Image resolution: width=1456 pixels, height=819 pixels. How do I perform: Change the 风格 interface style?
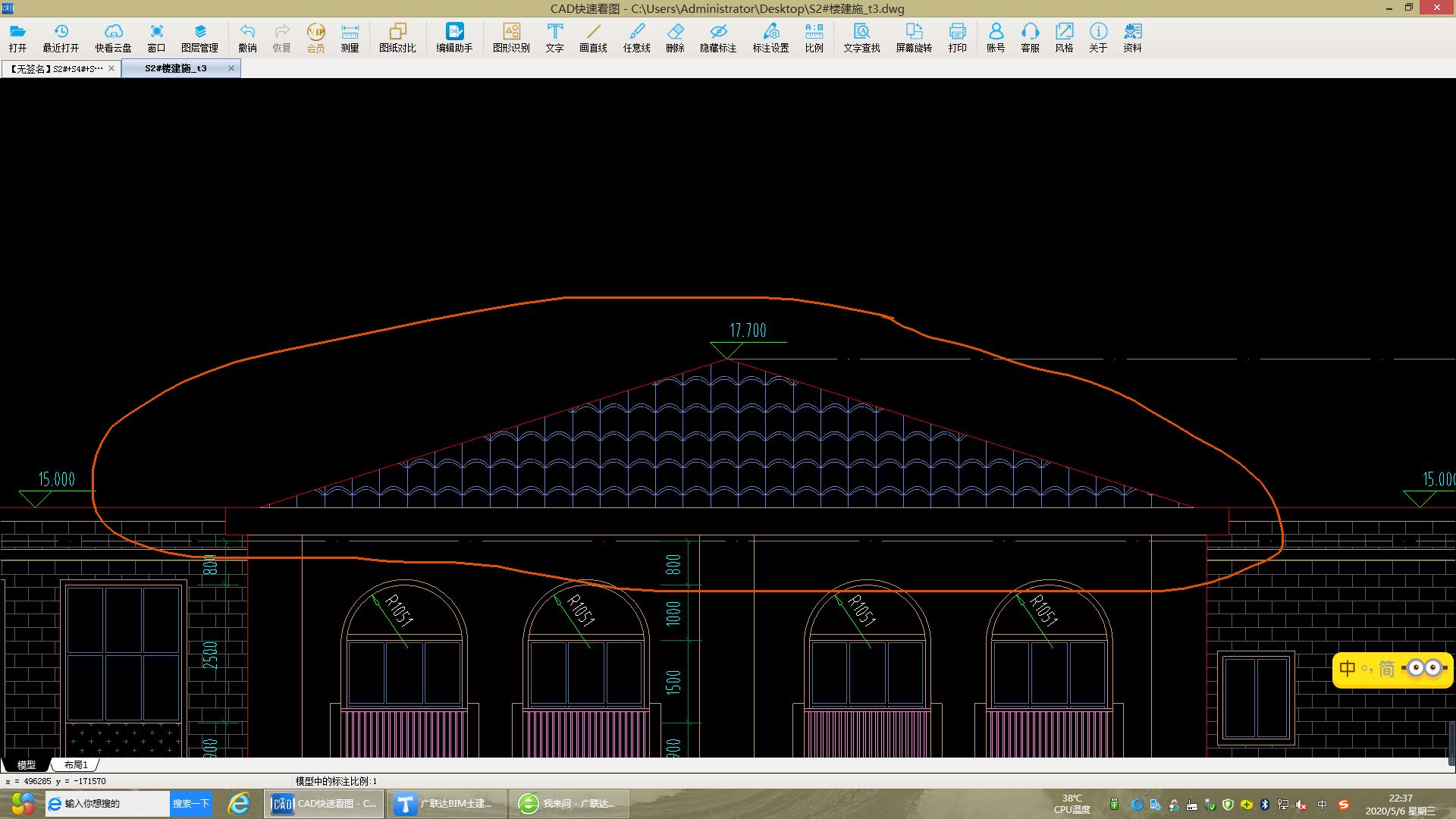[x=1064, y=38]
